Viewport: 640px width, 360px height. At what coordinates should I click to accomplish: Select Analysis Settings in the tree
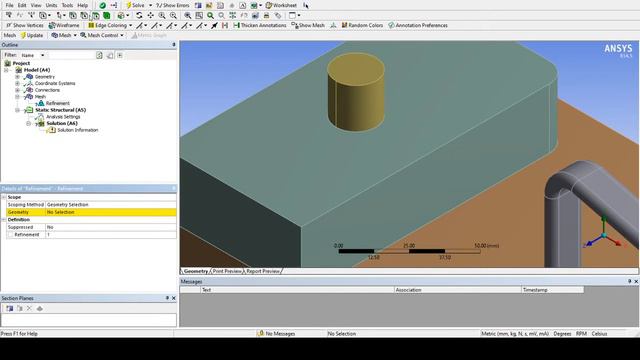pos(63,117)
